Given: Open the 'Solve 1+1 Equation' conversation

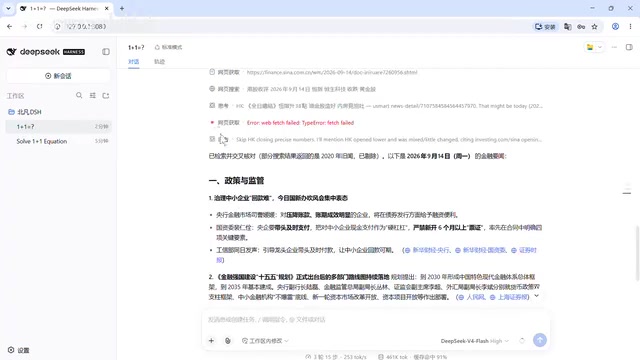Looking at the screenshot, I should click(58, 141).
